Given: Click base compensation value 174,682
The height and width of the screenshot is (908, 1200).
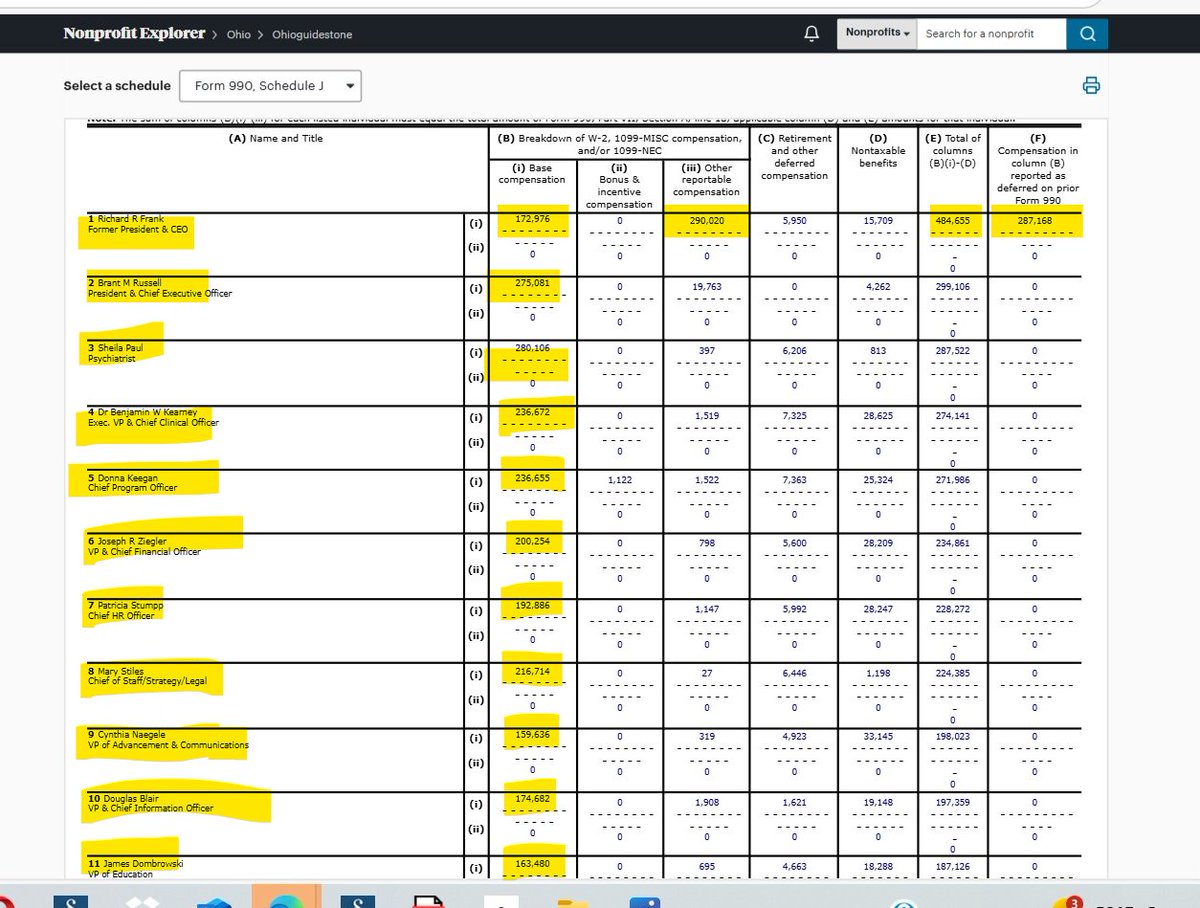Looking at the screenshot, I should [532, 801].
